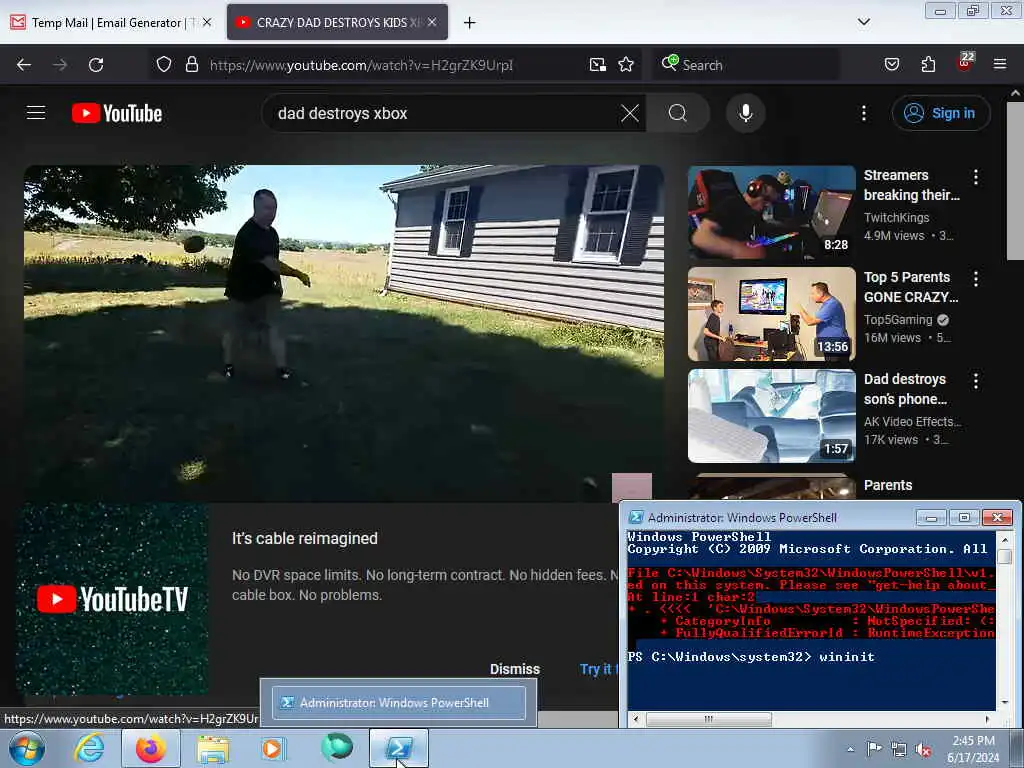
Task: Open the Firefox hamburger application menu
Action: point(1000,65)
